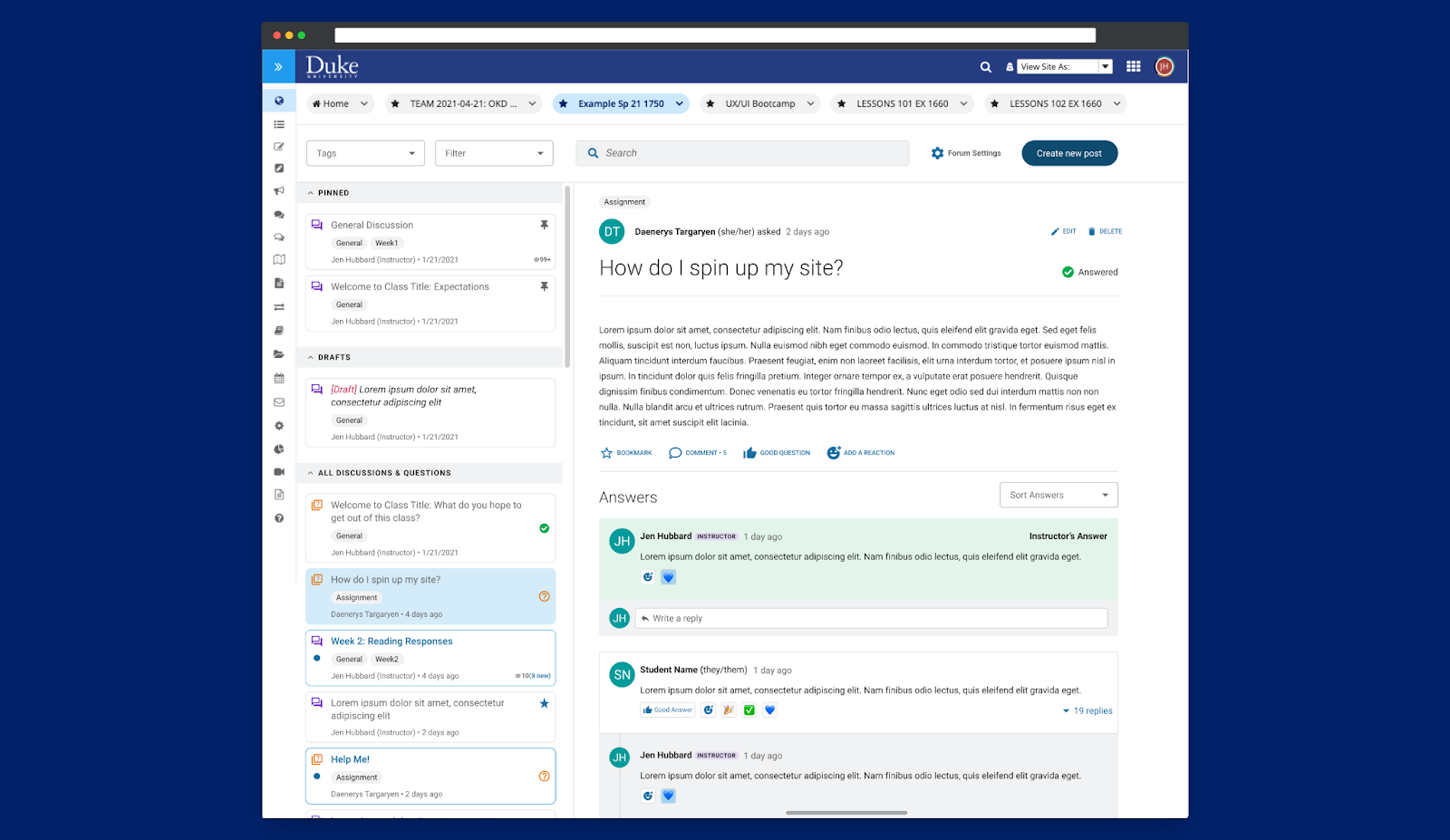Open the Tags dropdown
The height and width of the screenshot is (840, 1450).
pos(365,153)
